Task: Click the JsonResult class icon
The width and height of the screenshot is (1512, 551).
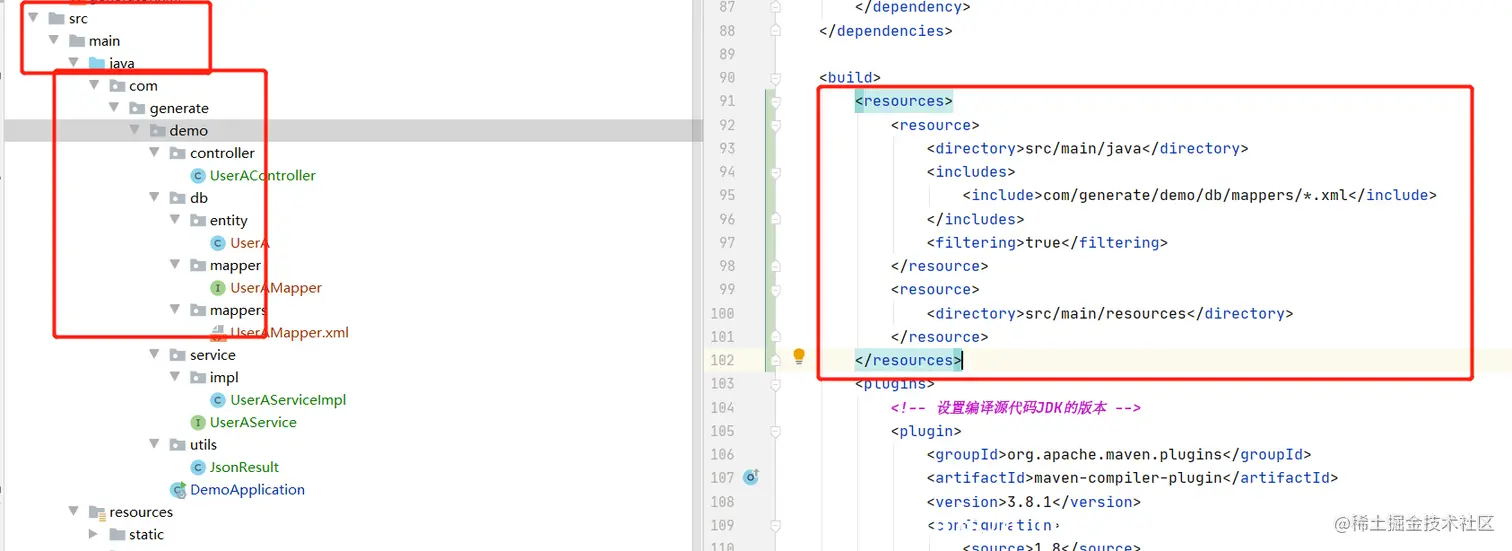Action: [x=198, y=467]
